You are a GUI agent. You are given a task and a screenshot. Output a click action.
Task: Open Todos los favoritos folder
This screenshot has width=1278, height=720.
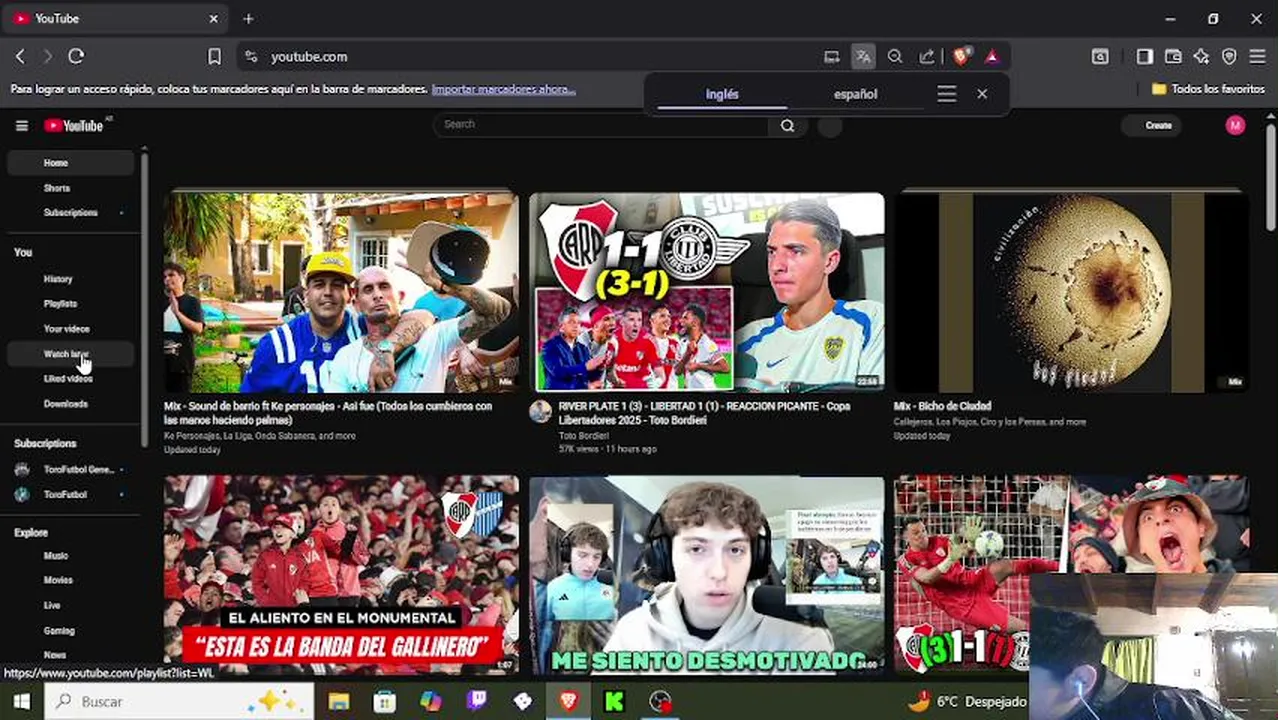click(1208, 89)
